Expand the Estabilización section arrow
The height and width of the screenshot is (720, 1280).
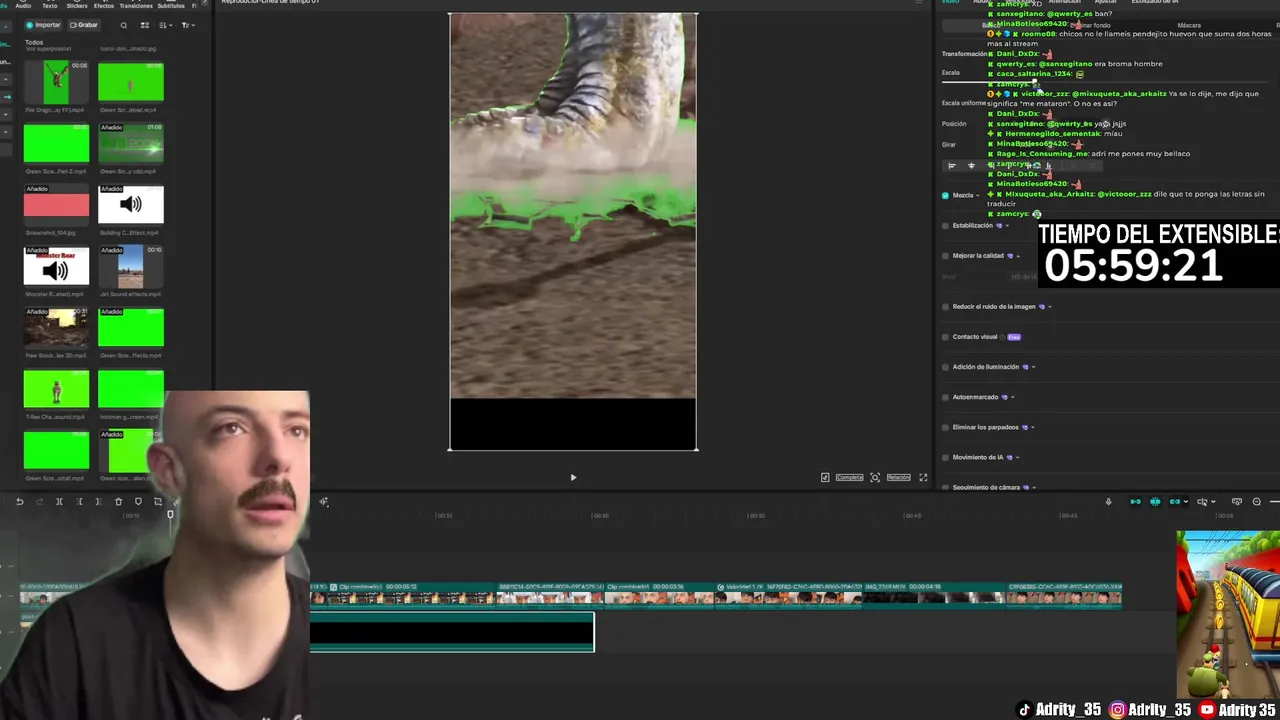tap(1008, 226)
